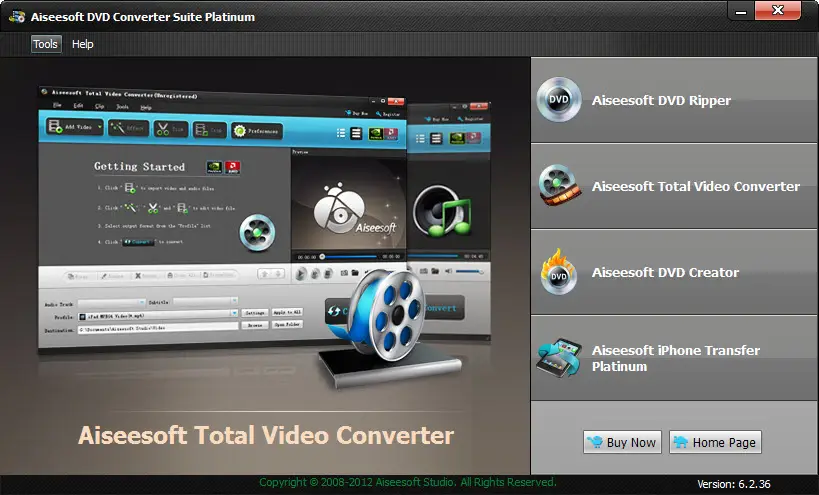This screenshot has height=495, width=819.
Task: Click the 'Version: 6.2.36' text
Action: click(734, 484)
